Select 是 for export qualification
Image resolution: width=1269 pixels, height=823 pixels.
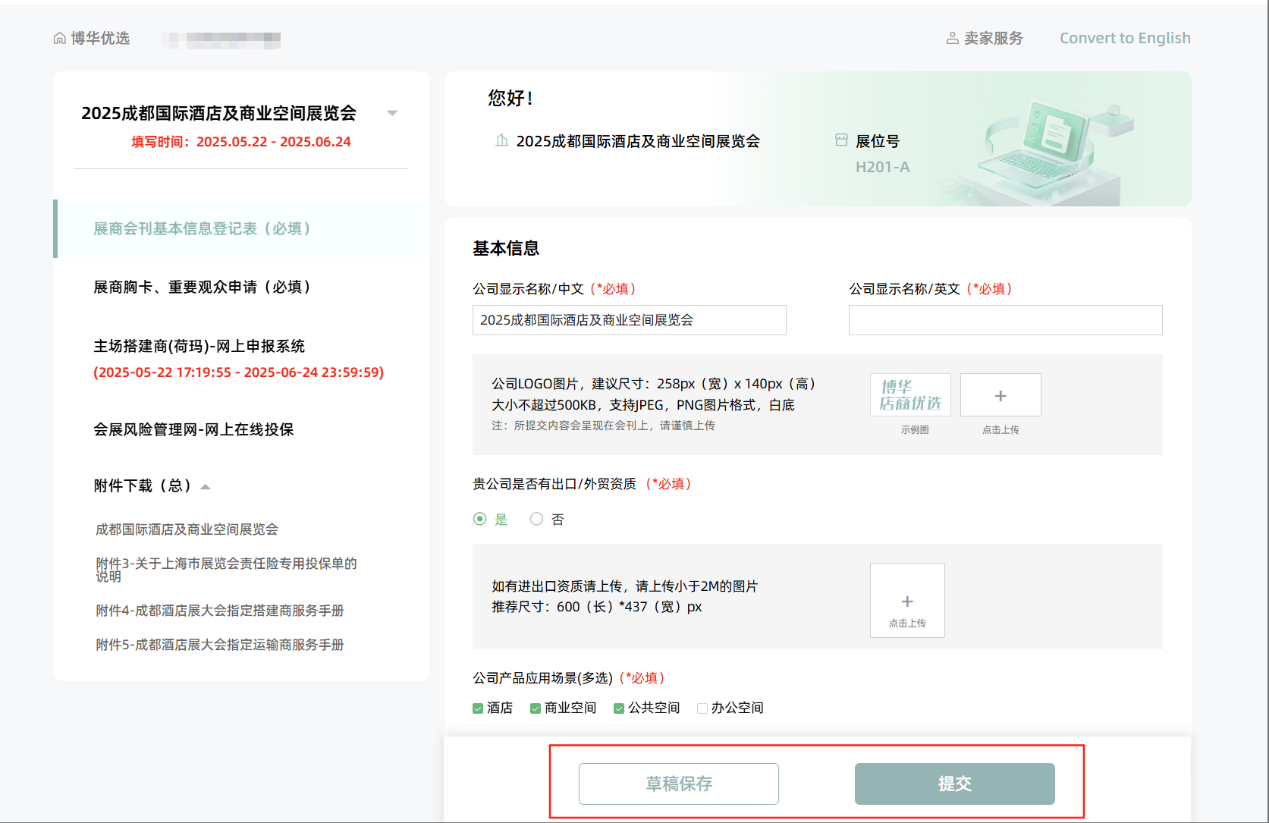pyautogui.click(x=480, y=519)
